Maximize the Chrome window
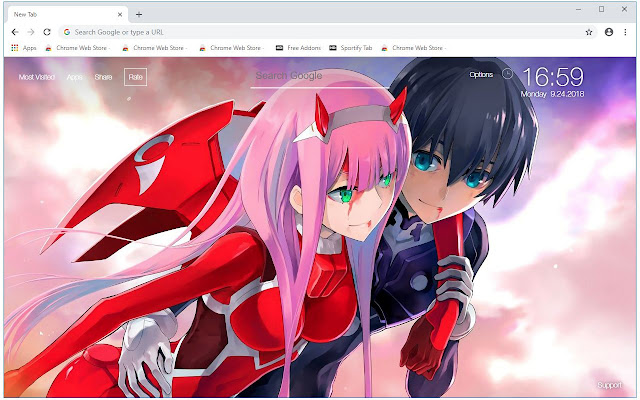 click(601, 9)
